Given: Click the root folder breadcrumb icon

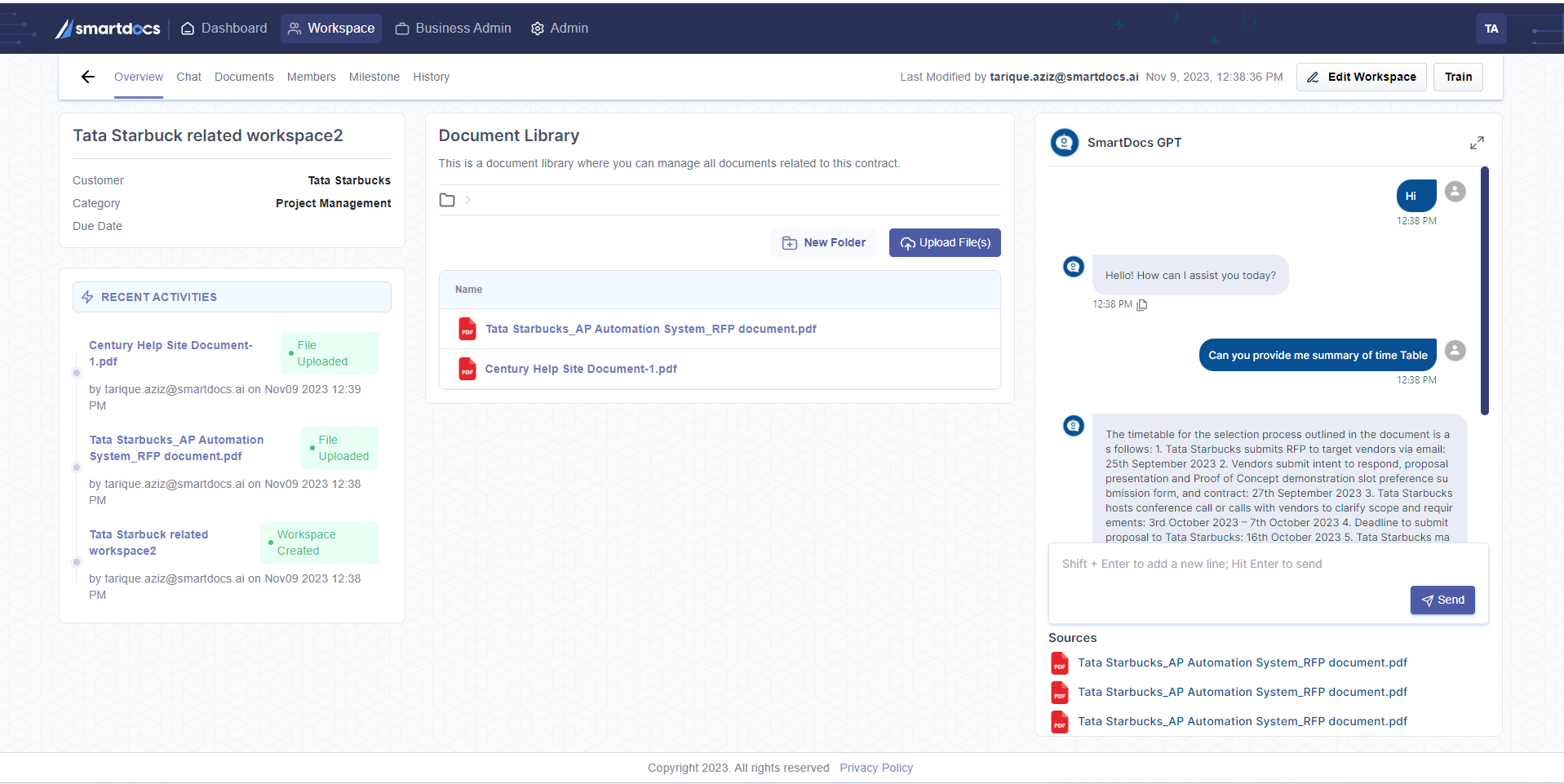Looking at the screenshot, I should point(447,200).
